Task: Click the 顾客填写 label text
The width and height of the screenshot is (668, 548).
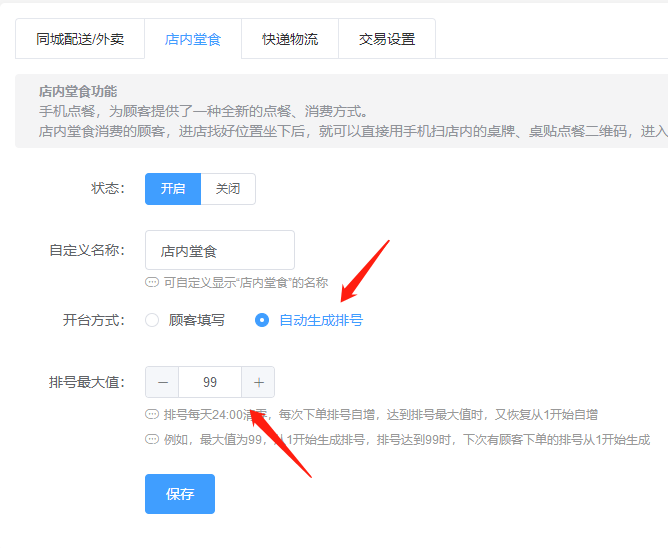Action: [197, 320]
